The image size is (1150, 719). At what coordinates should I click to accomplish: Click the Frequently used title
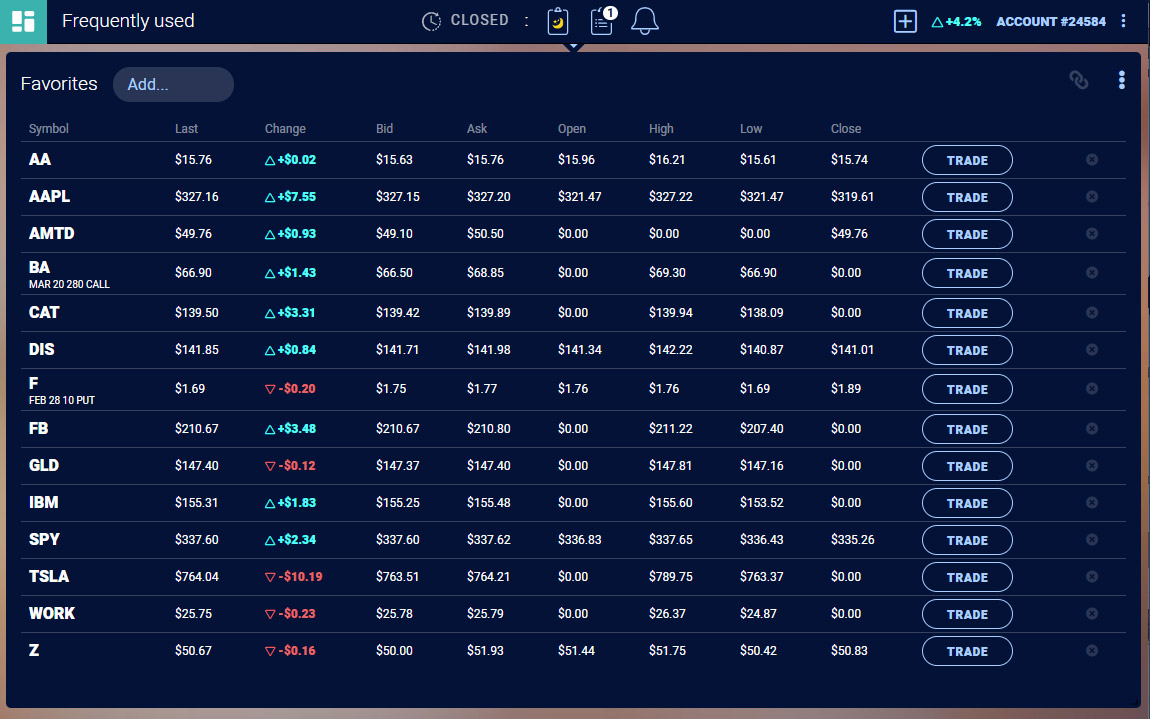click(128, 21)
